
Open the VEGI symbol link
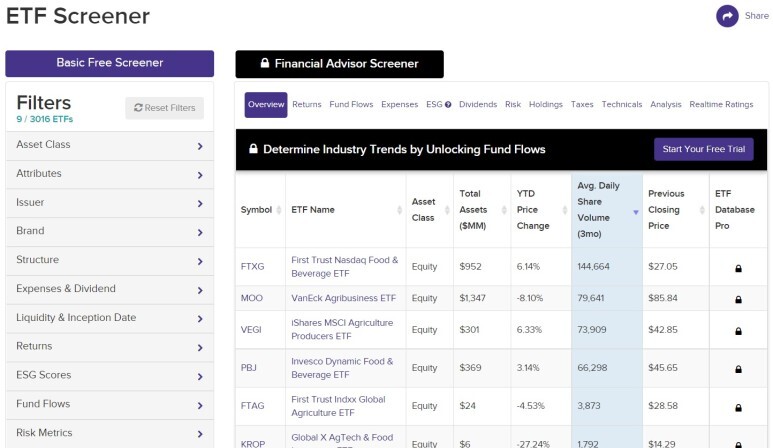click(x=251, y=330)
